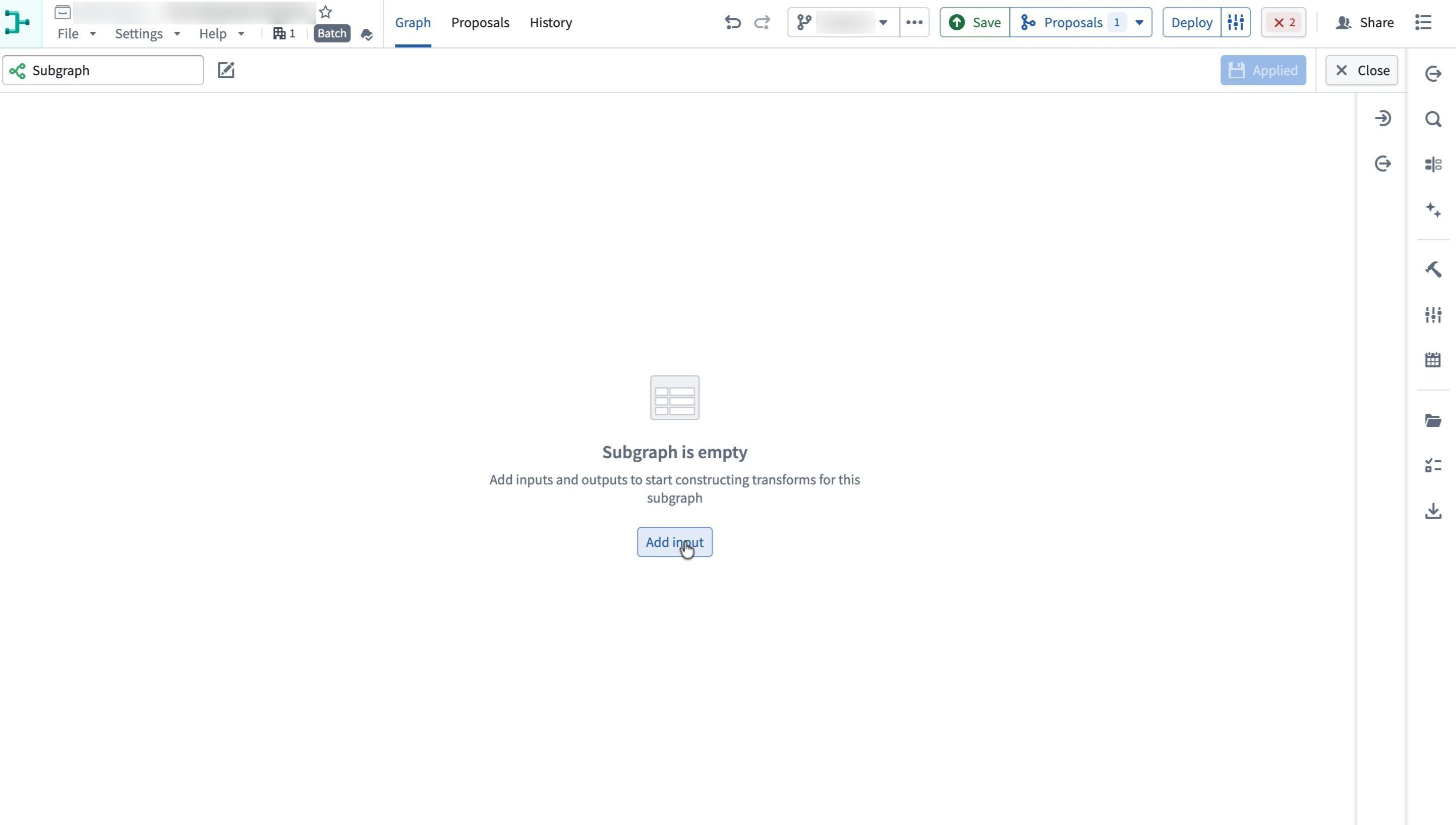Open the errors indicator showing 2
The height and width of the screenshot is (825, 1456).
pyautogui.click(x=1284, y=23)
